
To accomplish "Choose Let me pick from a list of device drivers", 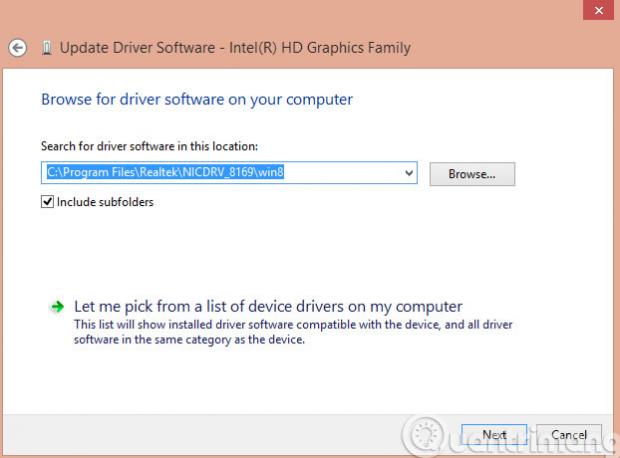I will coord(268,306).
